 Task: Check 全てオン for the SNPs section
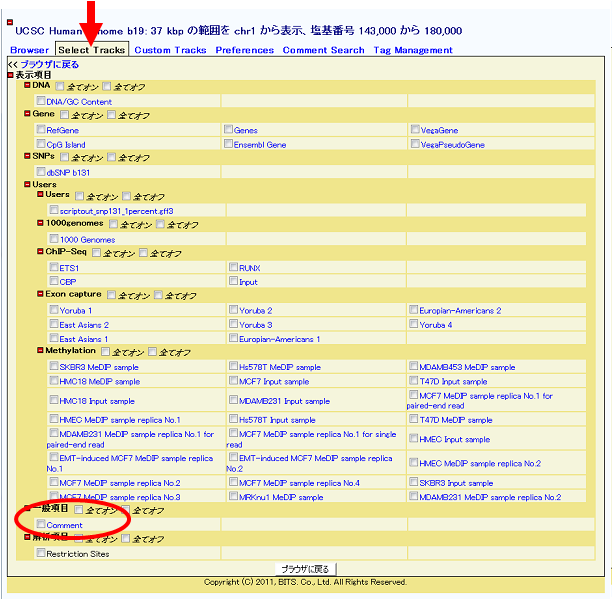tap(64, 157)
